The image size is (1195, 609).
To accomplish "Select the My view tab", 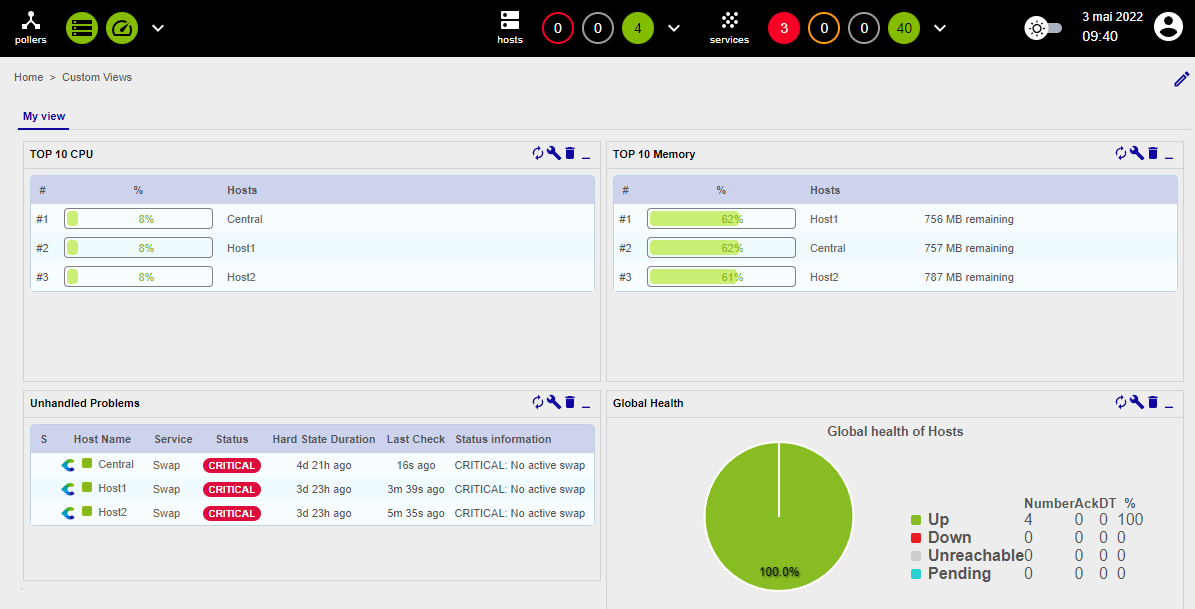I will pos(44,116).
